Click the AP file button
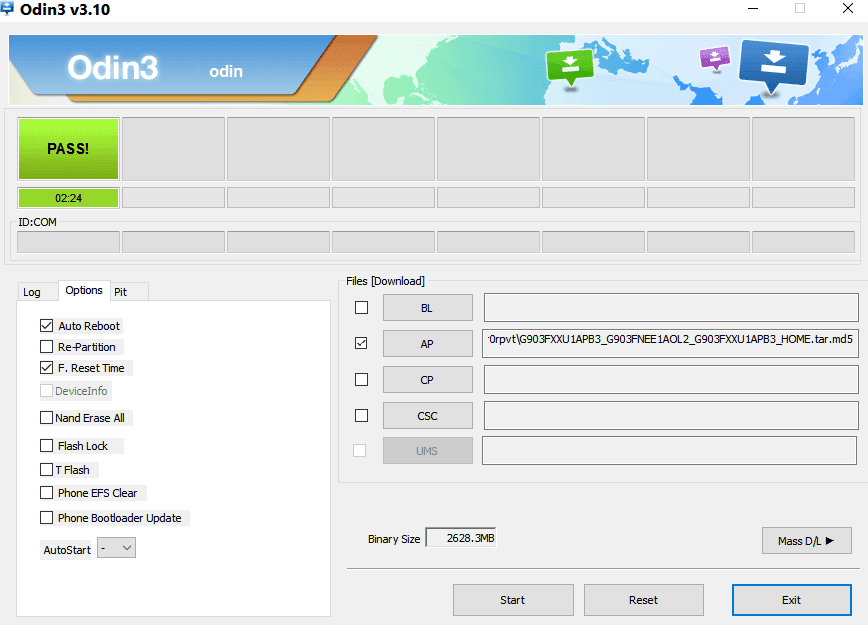The height and width of the screenshot is (625, 868). [x=428, y=344]
